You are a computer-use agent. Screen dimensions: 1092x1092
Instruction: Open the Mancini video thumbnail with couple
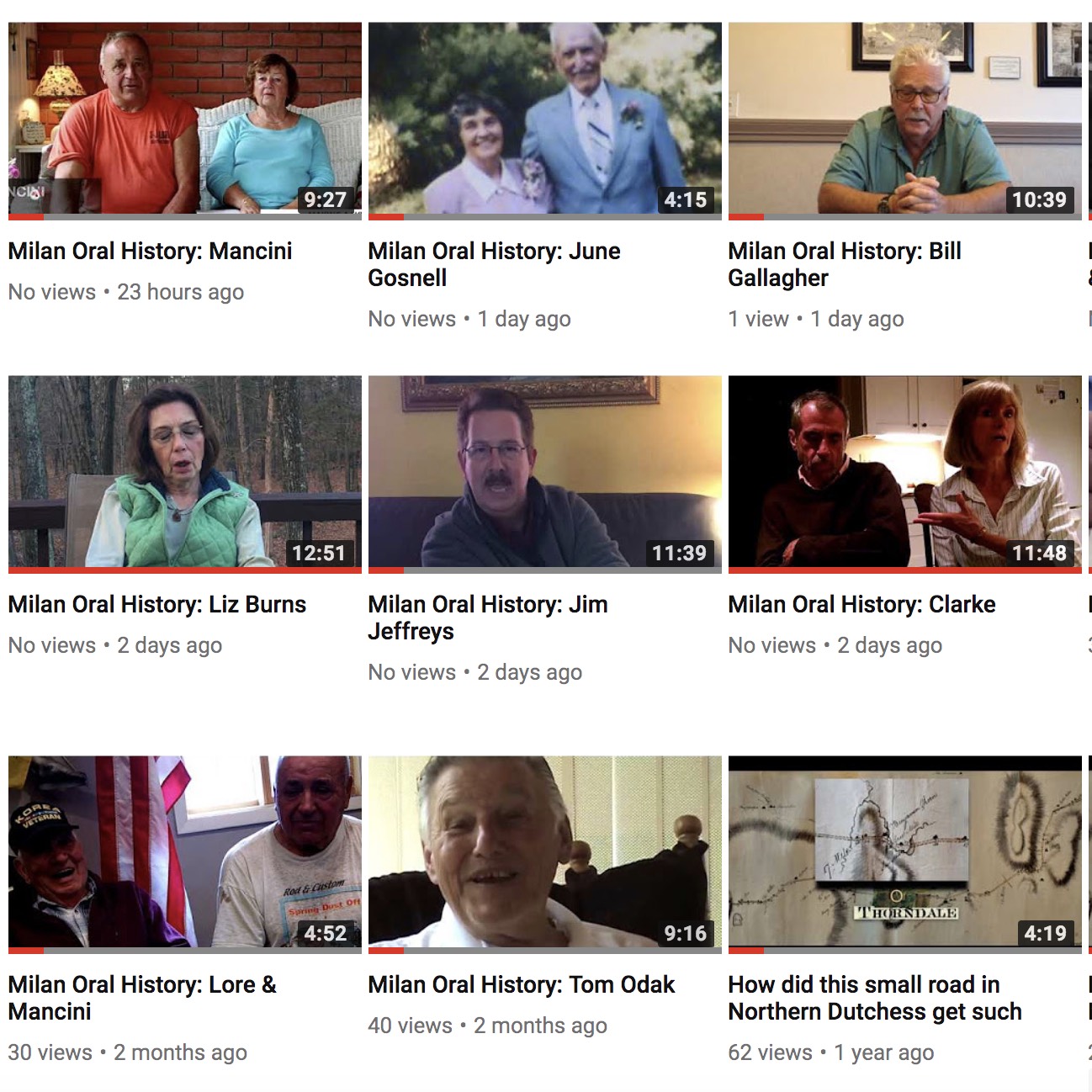185,121
